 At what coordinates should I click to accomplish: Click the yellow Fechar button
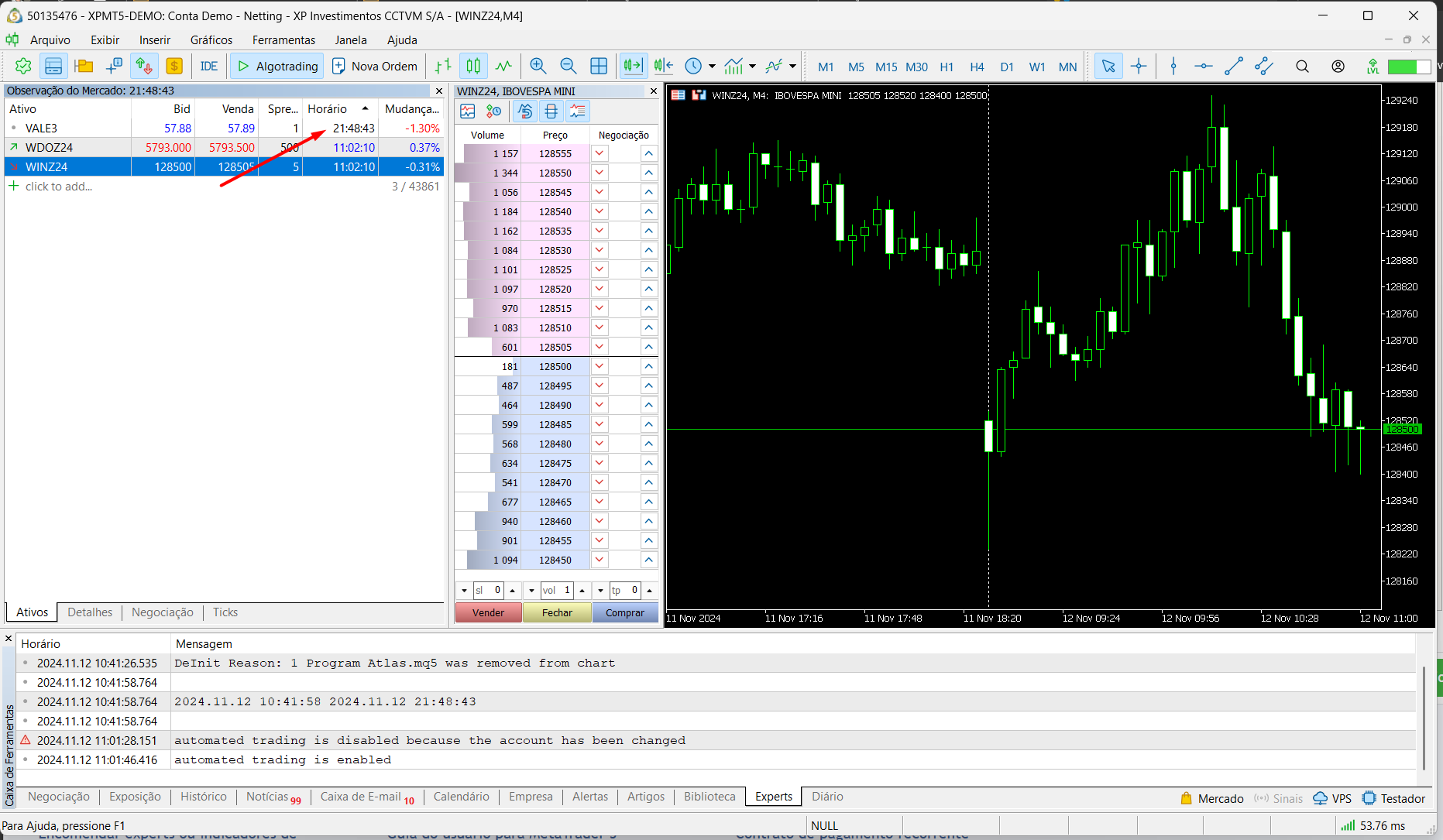tap(557, 613)
